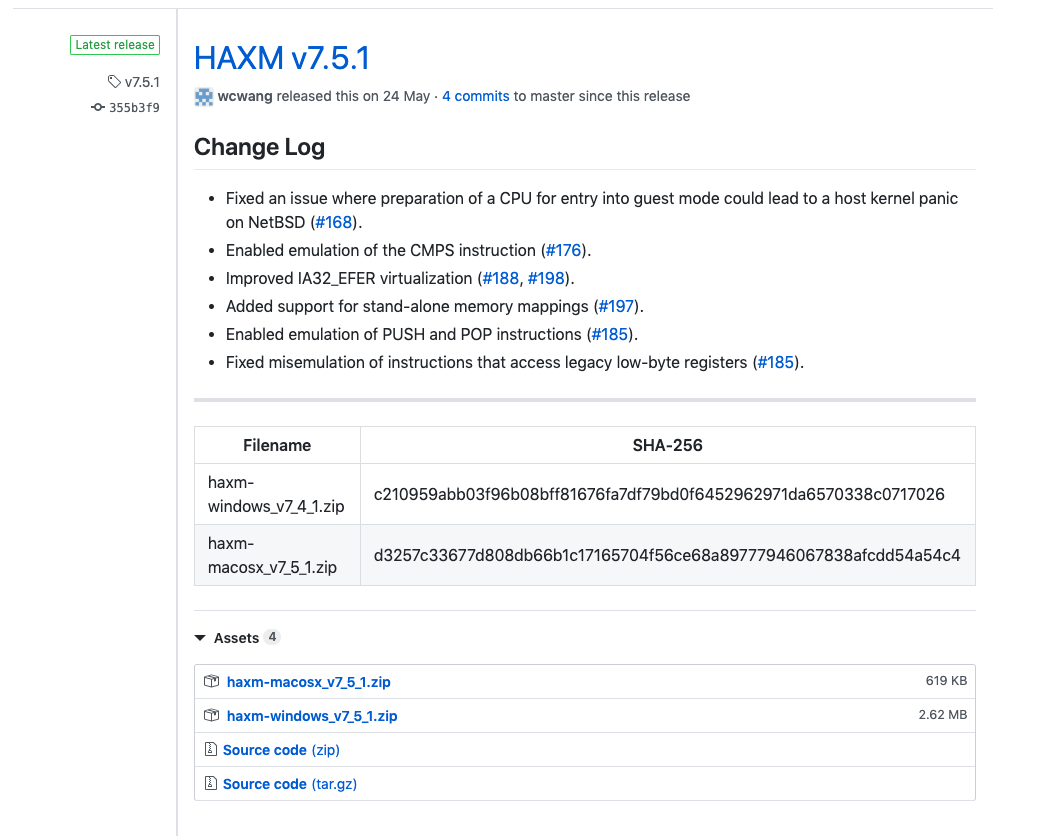Open issue #168 about NetBSD kernel panic

pos(334,222)
